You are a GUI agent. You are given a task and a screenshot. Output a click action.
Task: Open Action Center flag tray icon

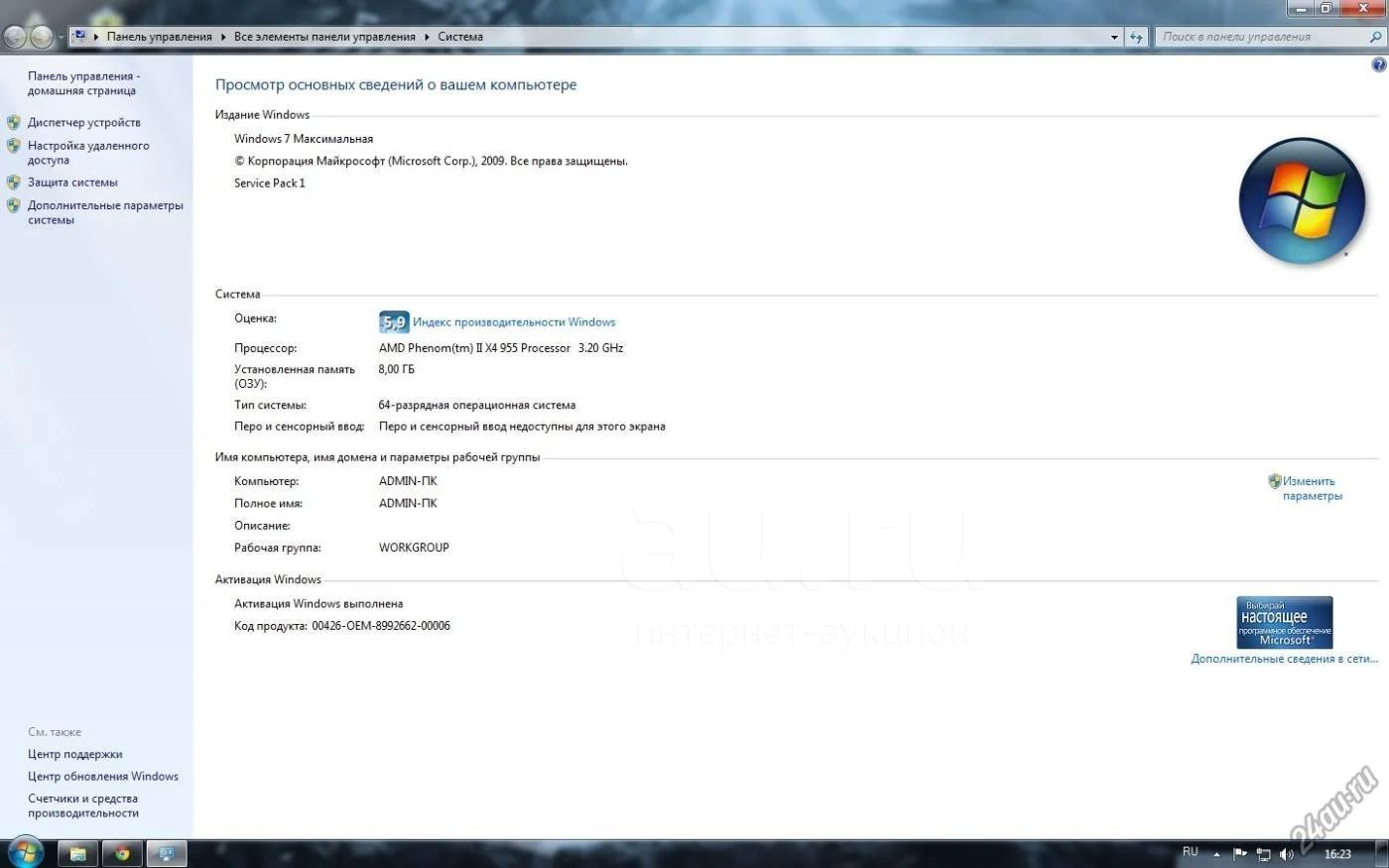[x=1240, y=854]
